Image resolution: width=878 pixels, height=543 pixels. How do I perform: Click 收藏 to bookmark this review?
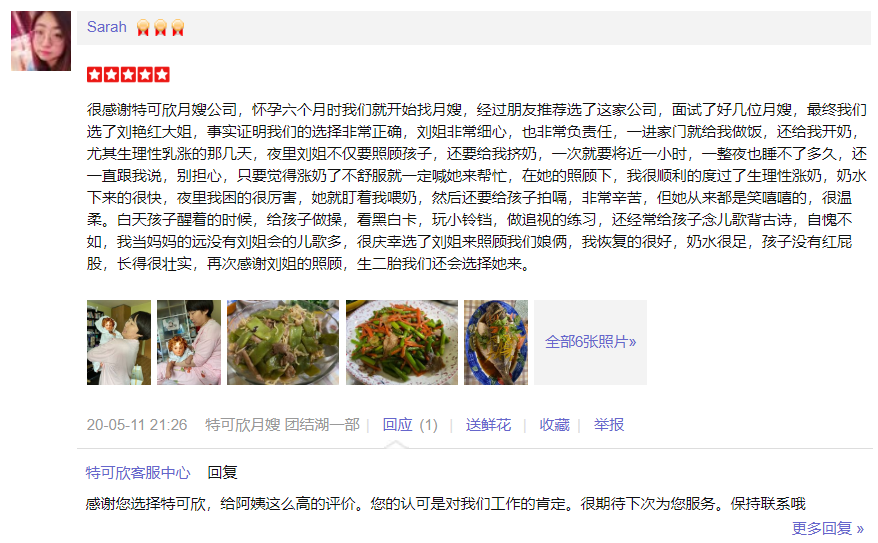(x=554, y=425)
